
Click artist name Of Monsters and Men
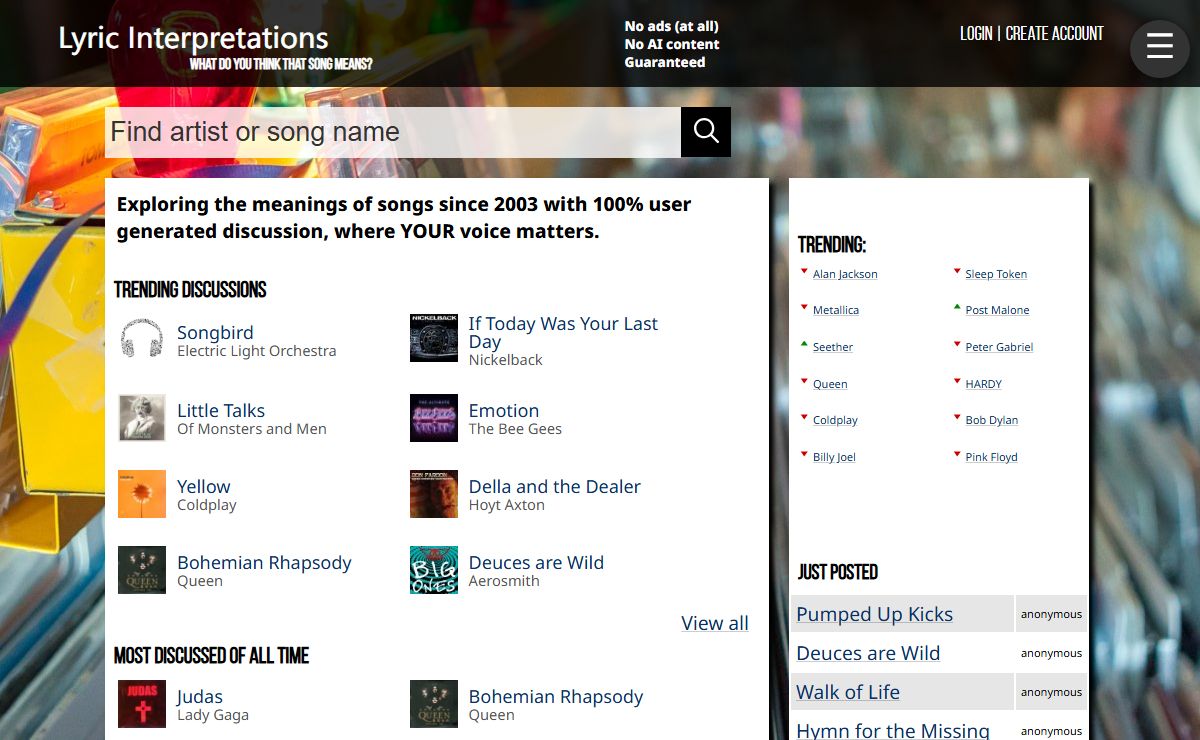(252, 429)
